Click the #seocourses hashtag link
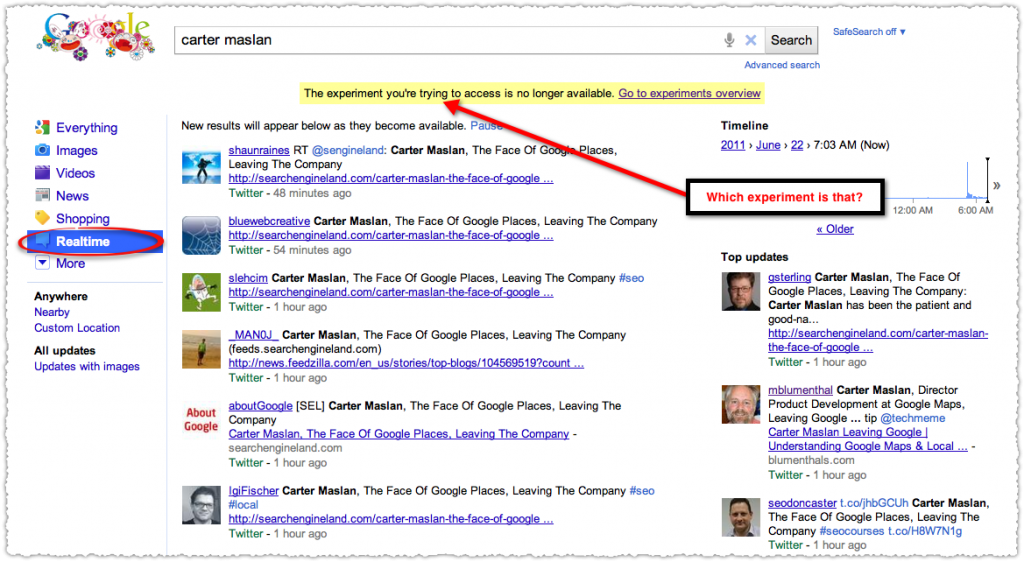 tap(852, 531)
